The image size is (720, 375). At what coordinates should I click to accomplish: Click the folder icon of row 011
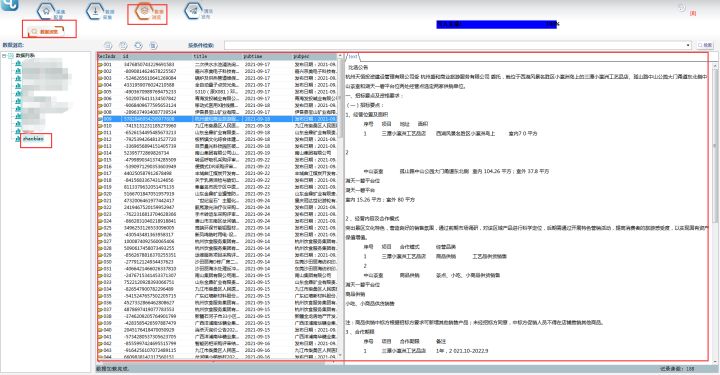(x=100, y=132)
